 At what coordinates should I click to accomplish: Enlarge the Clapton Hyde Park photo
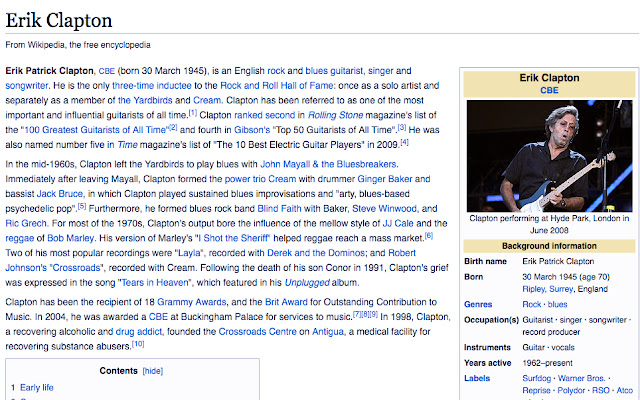click(x=549, y=156)
